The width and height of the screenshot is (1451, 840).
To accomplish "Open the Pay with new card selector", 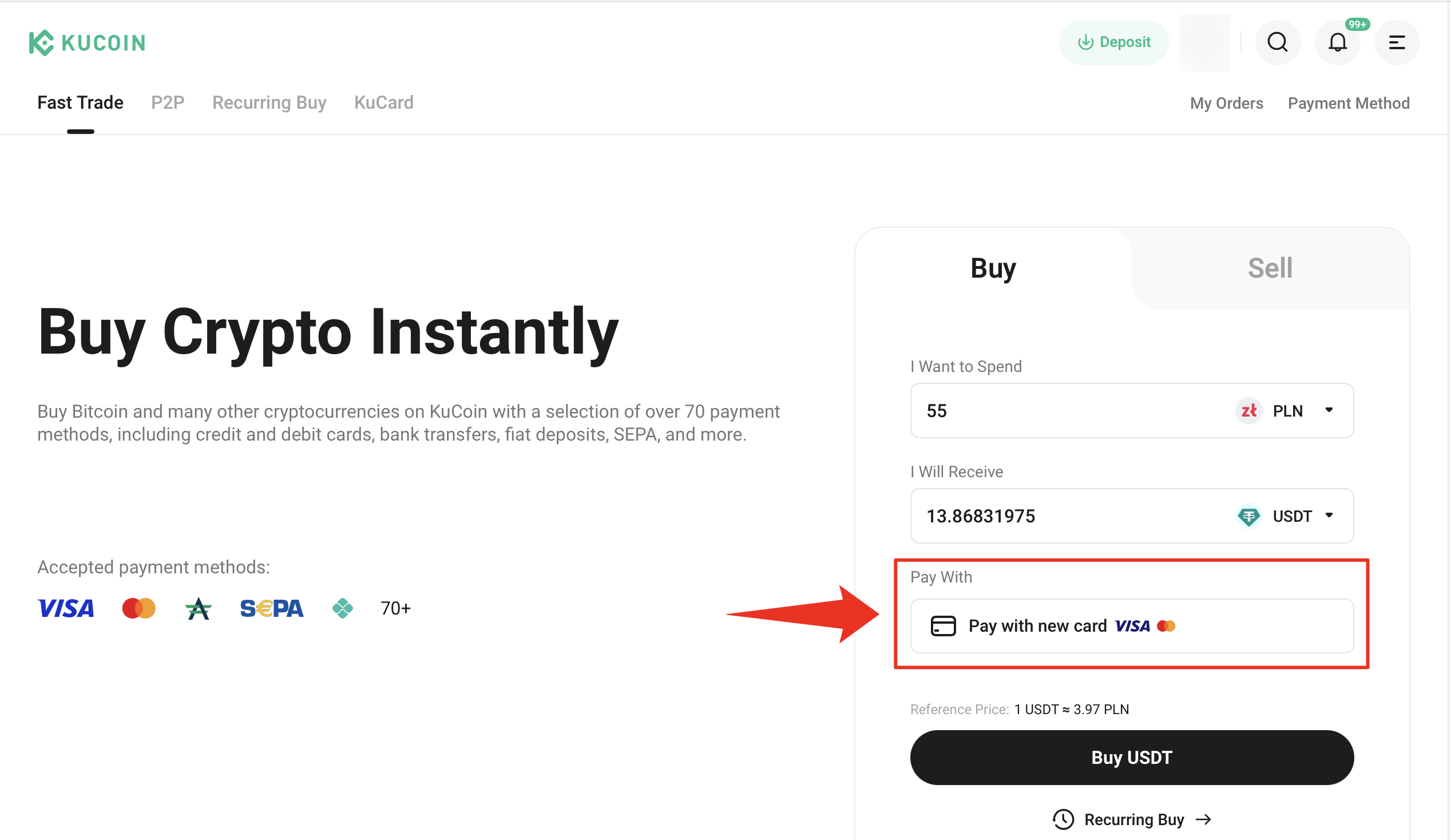I will click(x=1131, y=626).
